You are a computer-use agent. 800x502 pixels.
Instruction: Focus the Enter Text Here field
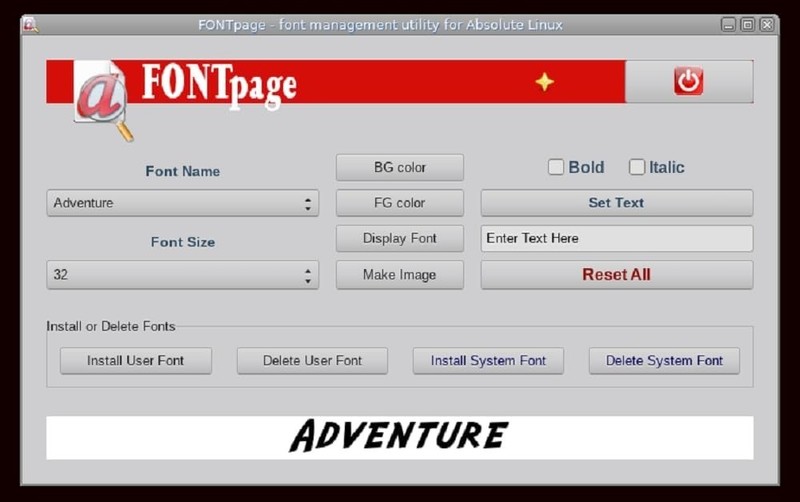point(616,238)
